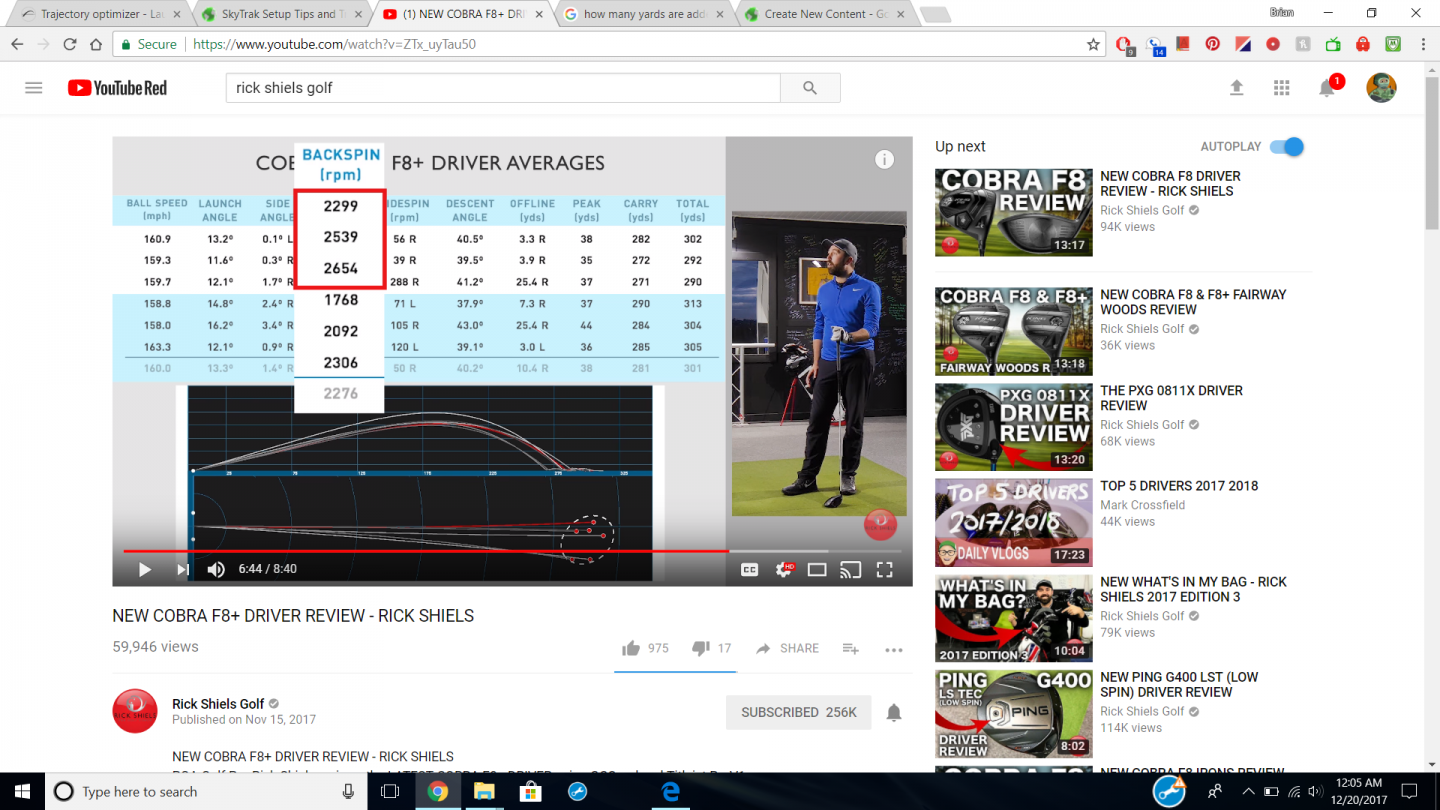Viewport: 1440px width, 810px height.
Task: Open the PXG 0811X Driver Review thumbnail
Action: tap(1014, 427)
